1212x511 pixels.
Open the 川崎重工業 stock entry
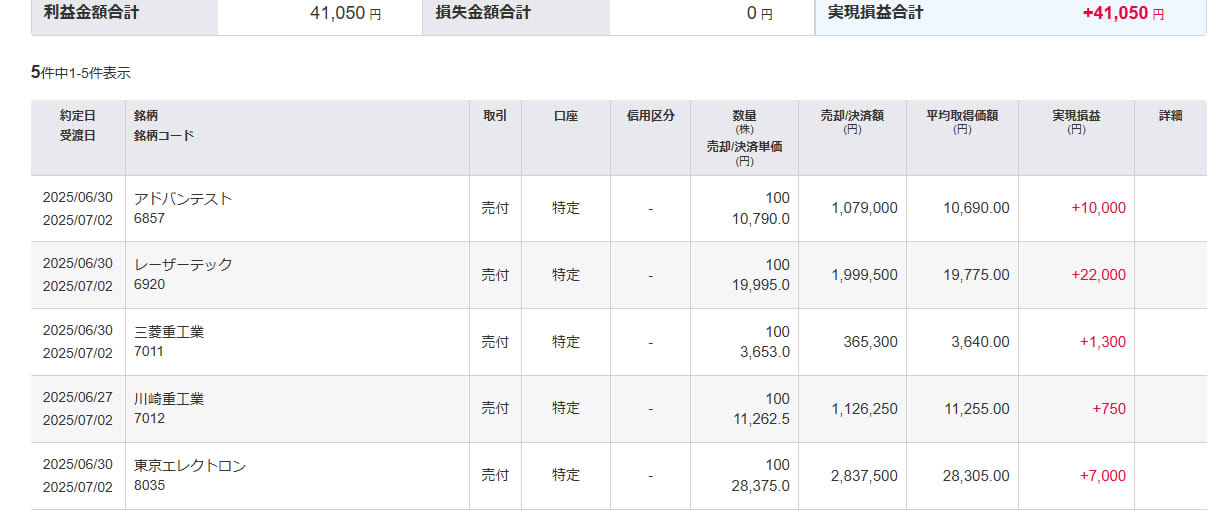(x=169, y=398)
